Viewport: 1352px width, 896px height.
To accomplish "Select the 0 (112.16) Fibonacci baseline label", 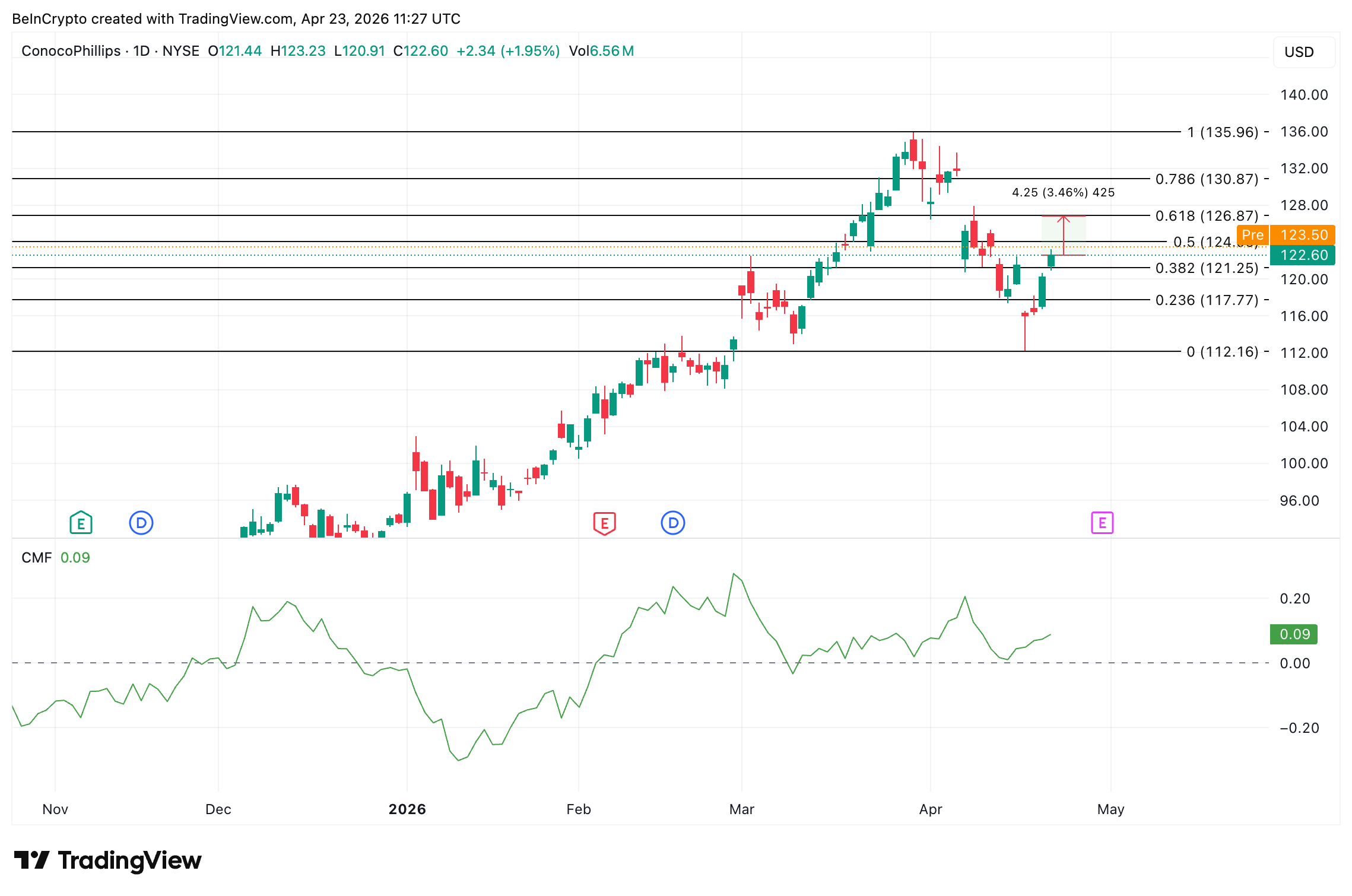I will pyautogui.click(x=1224, y=351).
